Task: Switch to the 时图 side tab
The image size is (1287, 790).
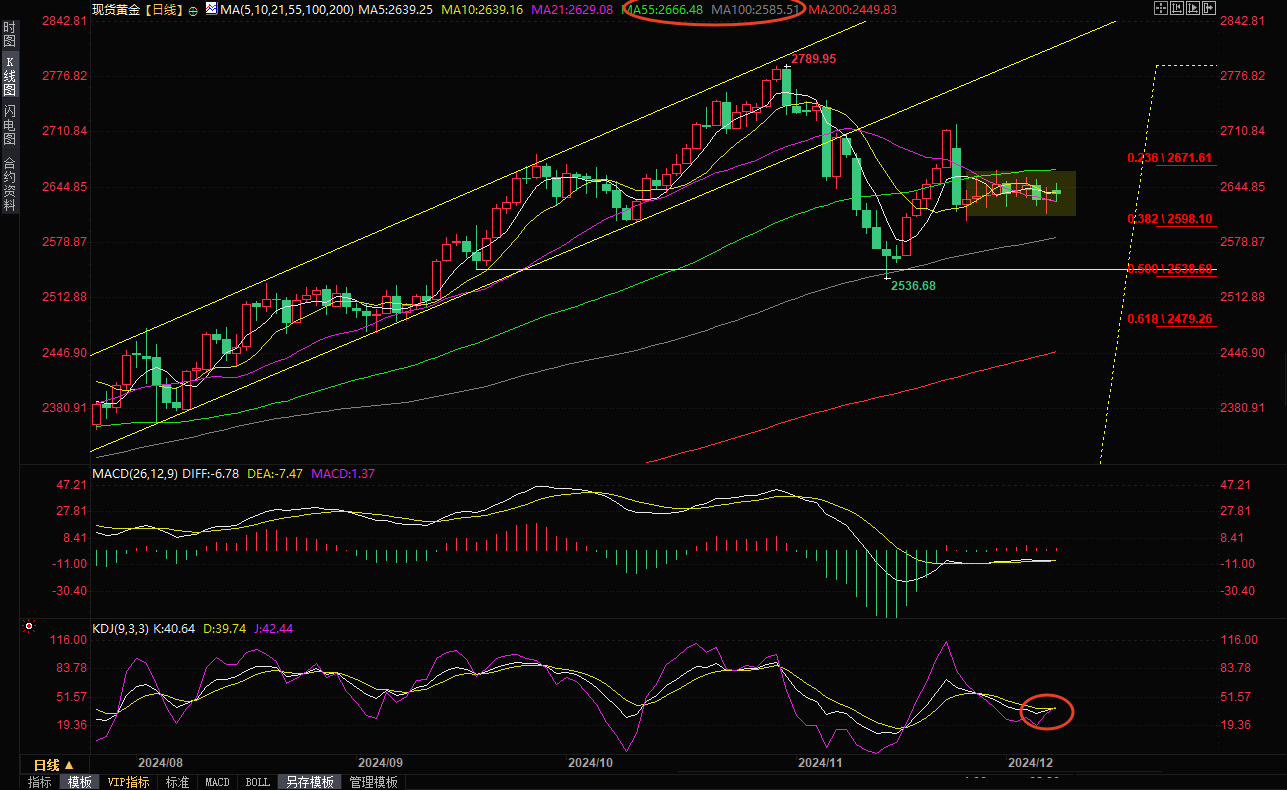Action: click(x=9, y=35)
